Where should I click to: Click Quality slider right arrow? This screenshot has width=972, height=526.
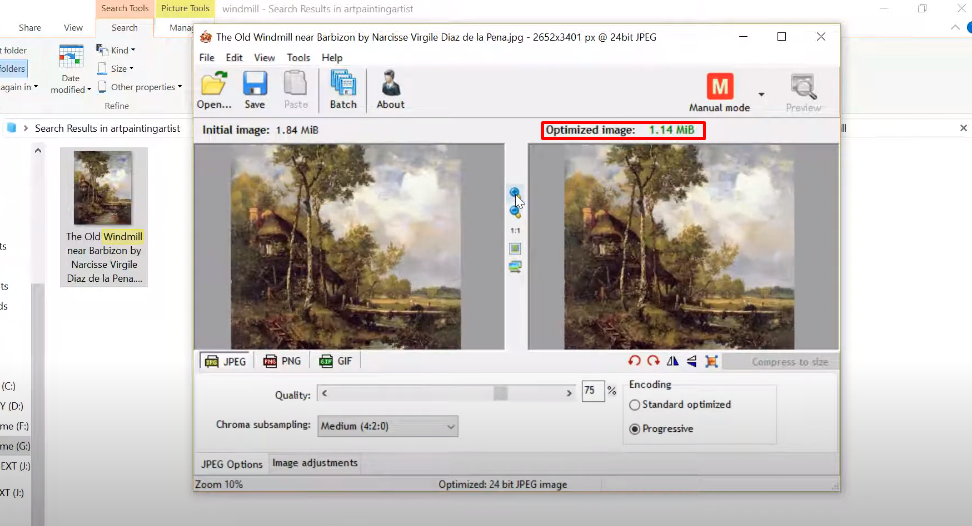[569, 393]
